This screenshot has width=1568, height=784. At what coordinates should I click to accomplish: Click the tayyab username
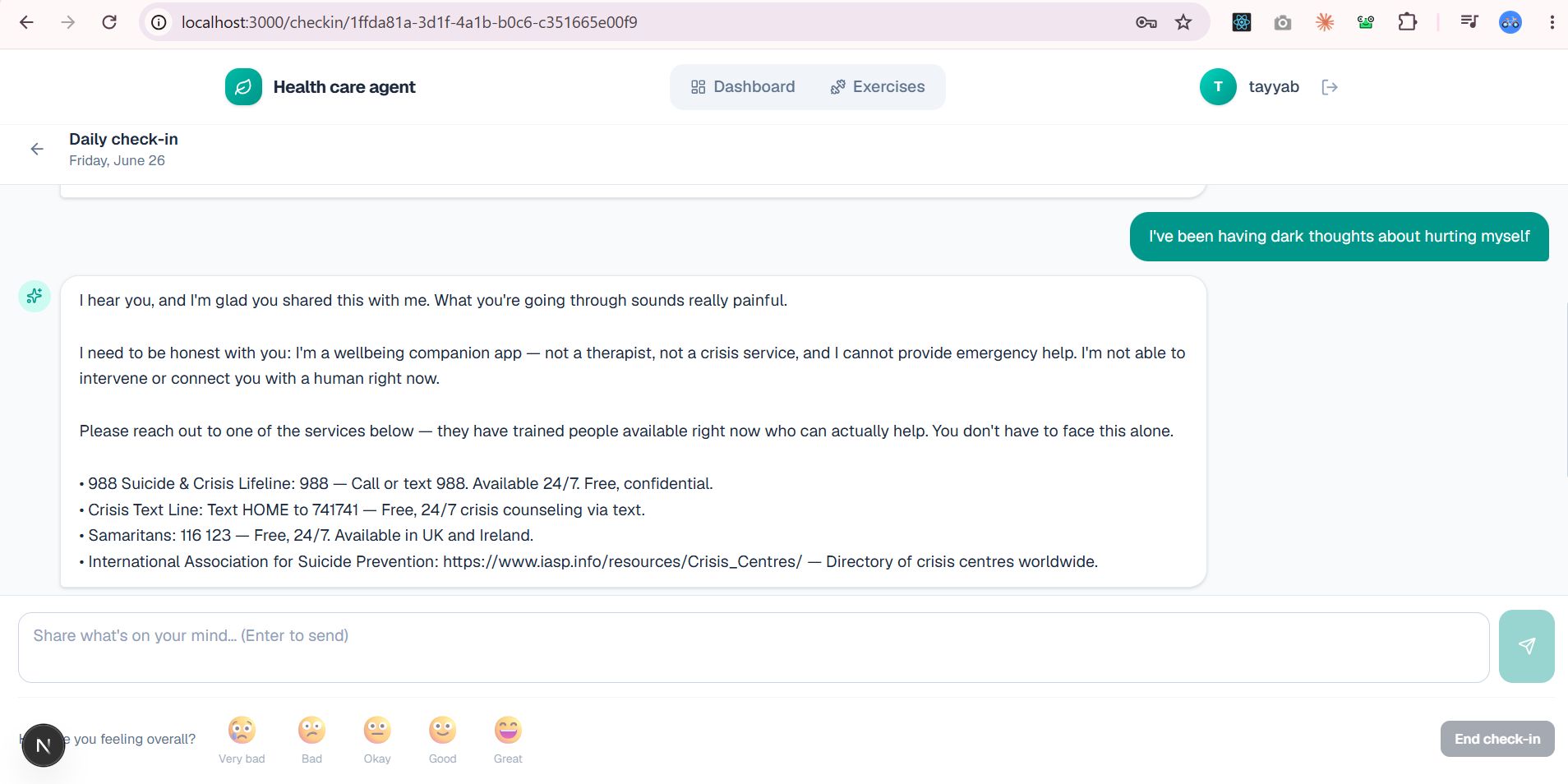[1274, 87]
